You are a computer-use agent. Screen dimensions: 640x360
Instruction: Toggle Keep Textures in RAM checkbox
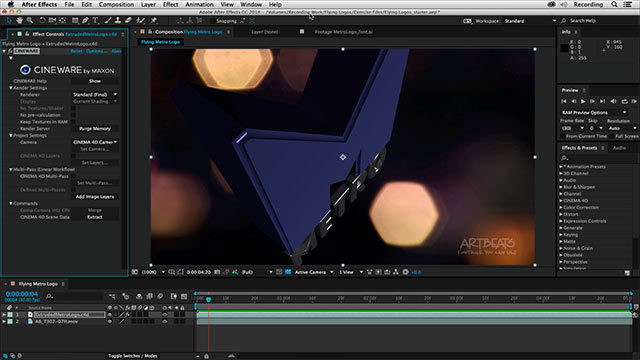(73, 122)
